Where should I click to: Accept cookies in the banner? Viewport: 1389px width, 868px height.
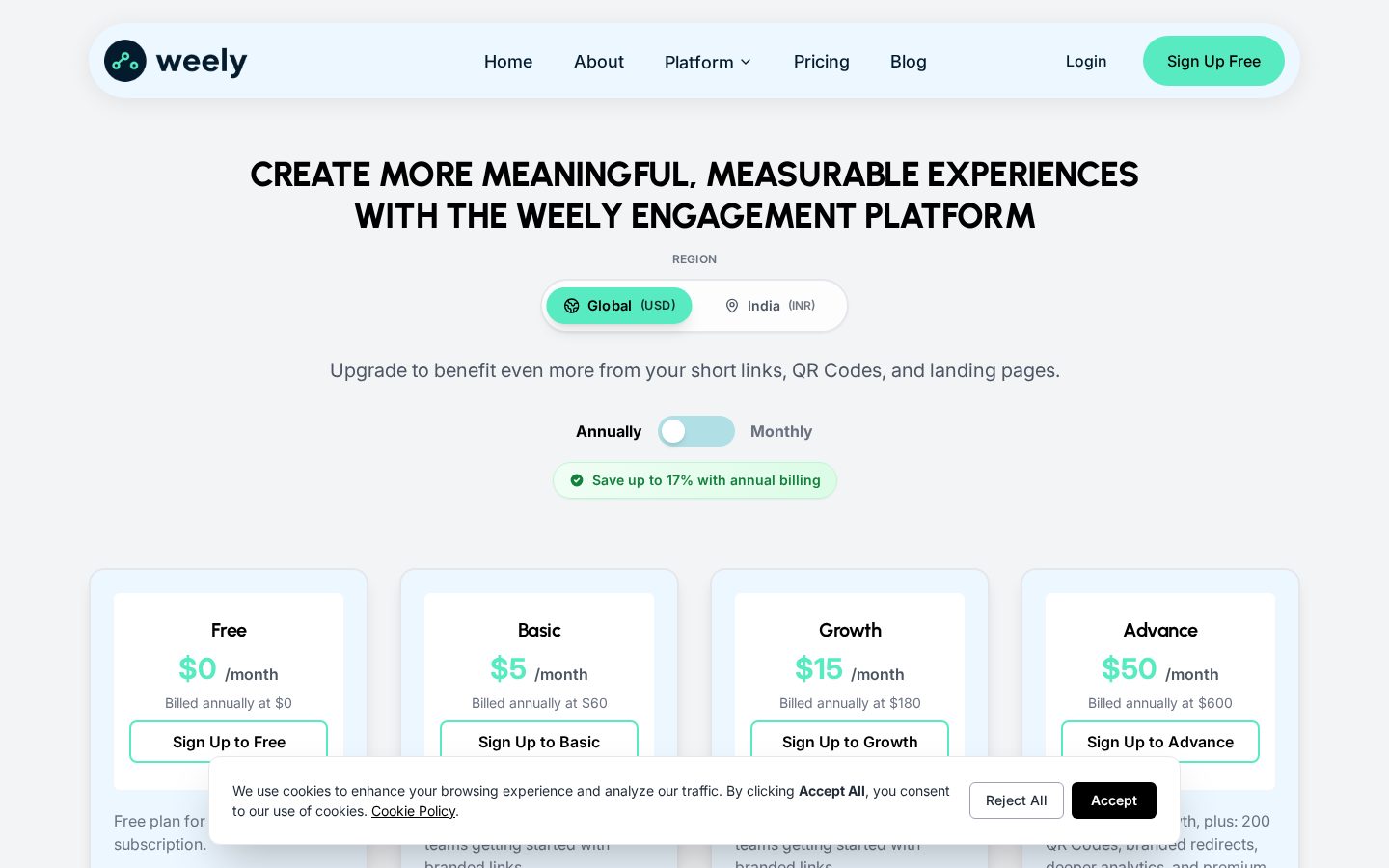coord(1114,800)
